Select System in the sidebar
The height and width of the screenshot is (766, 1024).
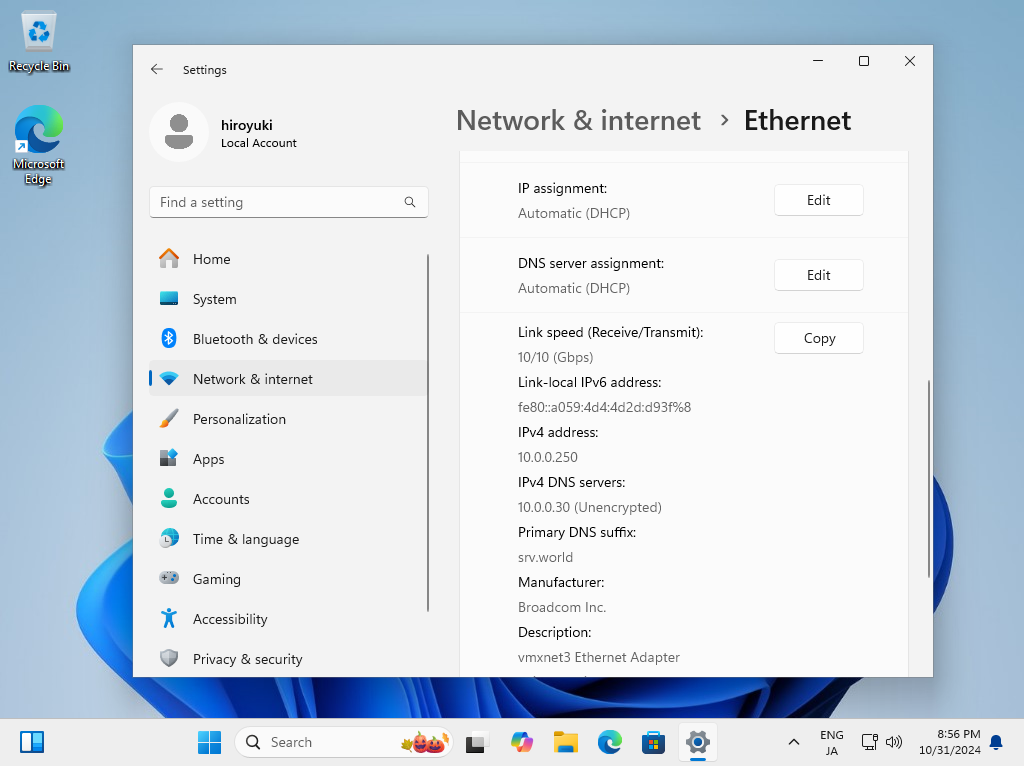click(x=214, y=299)
